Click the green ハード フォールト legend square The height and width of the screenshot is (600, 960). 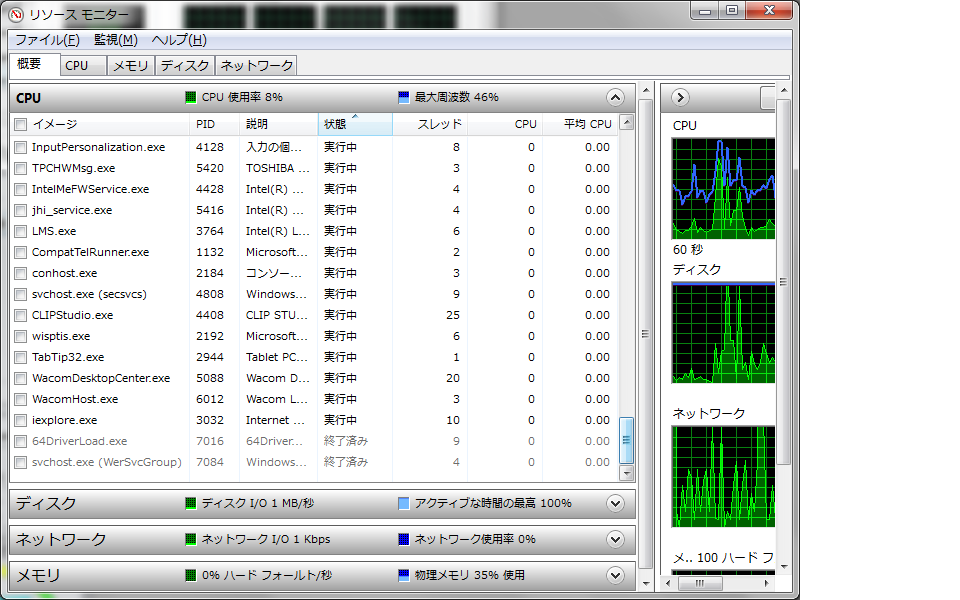pos(190,575)
